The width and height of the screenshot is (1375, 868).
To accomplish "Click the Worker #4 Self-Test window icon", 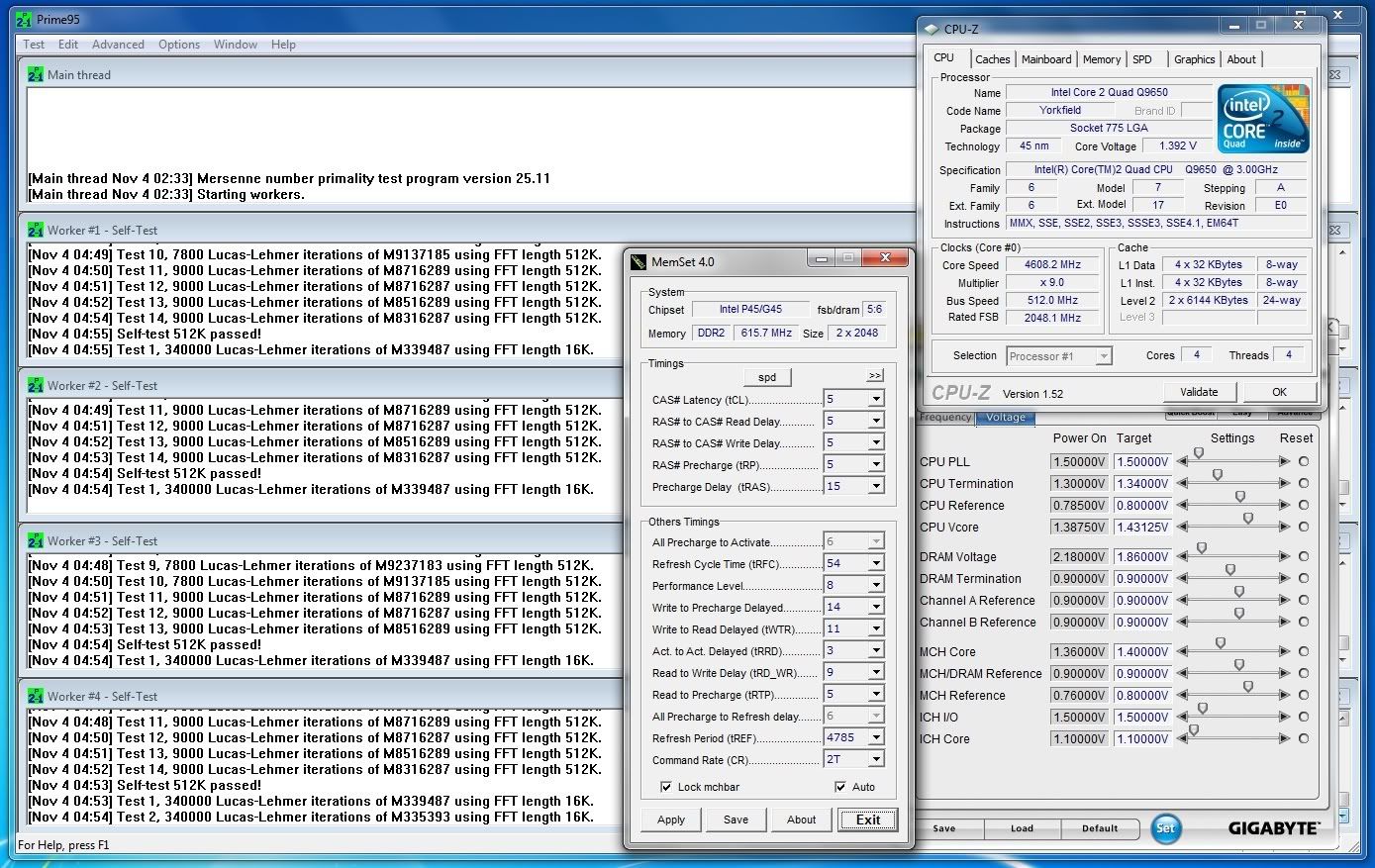I will tap(36, 696).
